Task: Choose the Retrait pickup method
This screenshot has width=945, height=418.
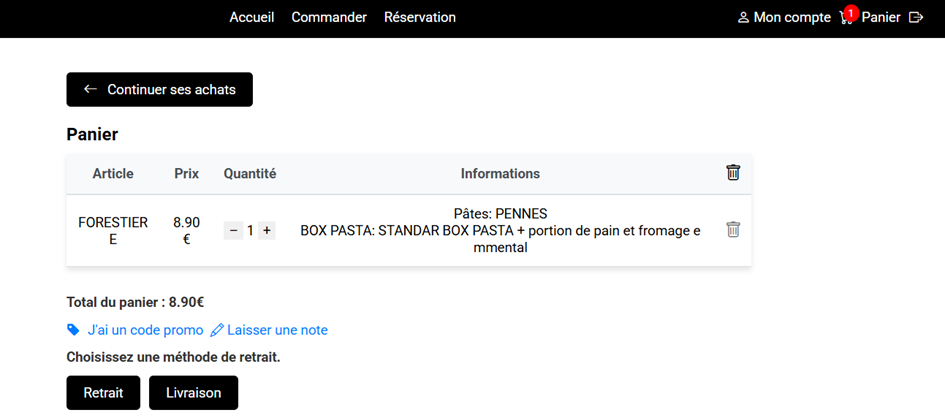Action: point(103,393)
